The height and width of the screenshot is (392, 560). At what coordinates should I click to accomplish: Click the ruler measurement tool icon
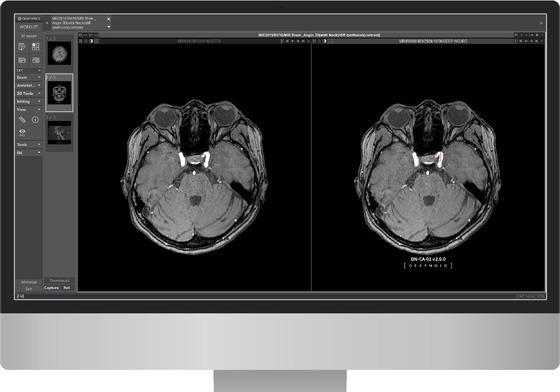pyautogui.click(x=22, y=120)
